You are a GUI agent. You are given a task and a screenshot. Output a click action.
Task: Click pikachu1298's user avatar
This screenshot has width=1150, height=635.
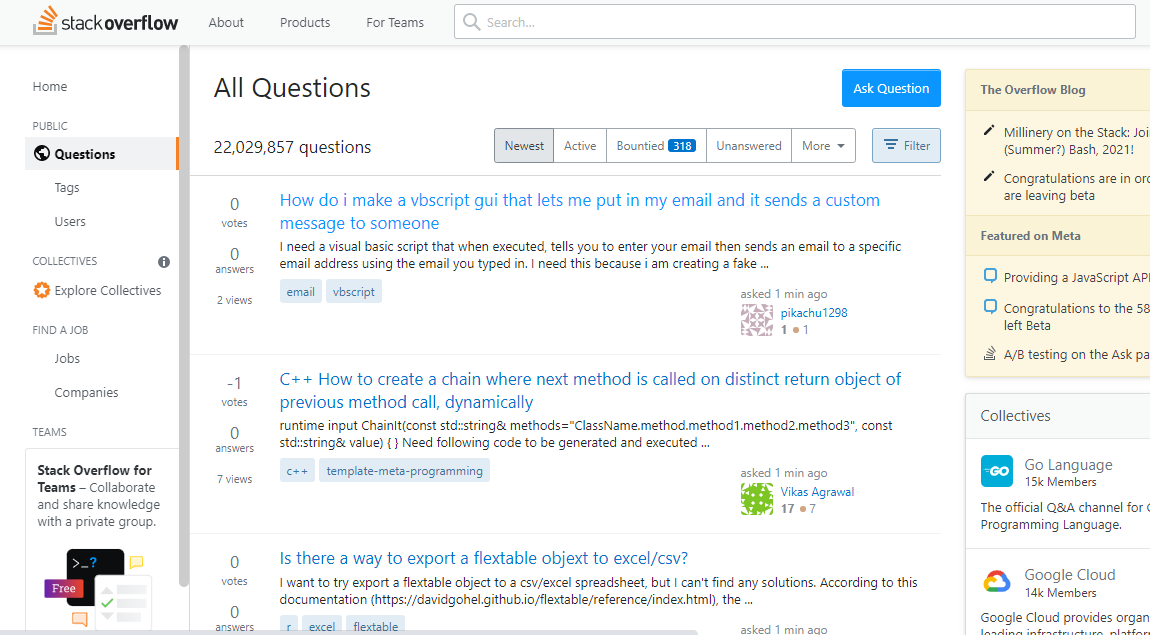(756, 320)
